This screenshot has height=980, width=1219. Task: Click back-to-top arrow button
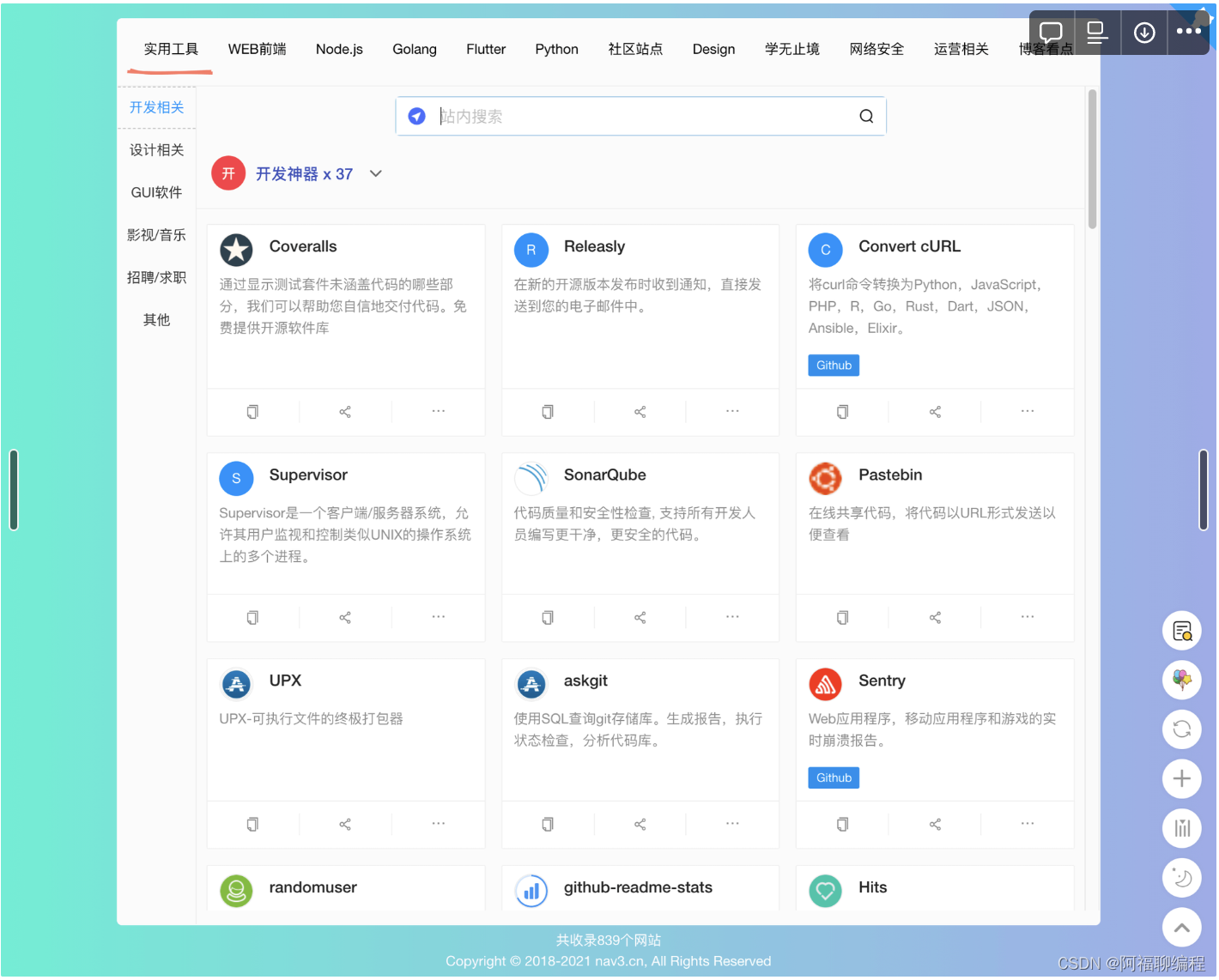click(1182, 928)
